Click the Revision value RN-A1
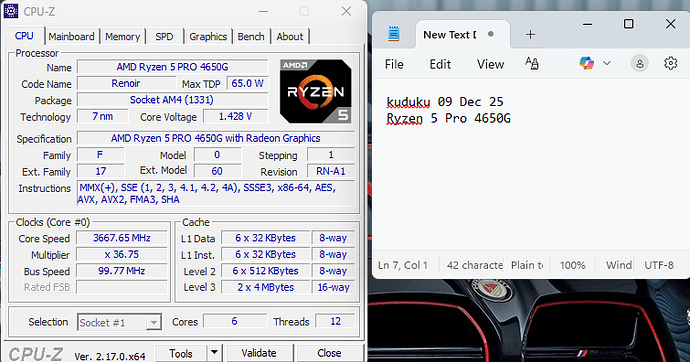This screenshot has height=362, width=690. (331, 171)
